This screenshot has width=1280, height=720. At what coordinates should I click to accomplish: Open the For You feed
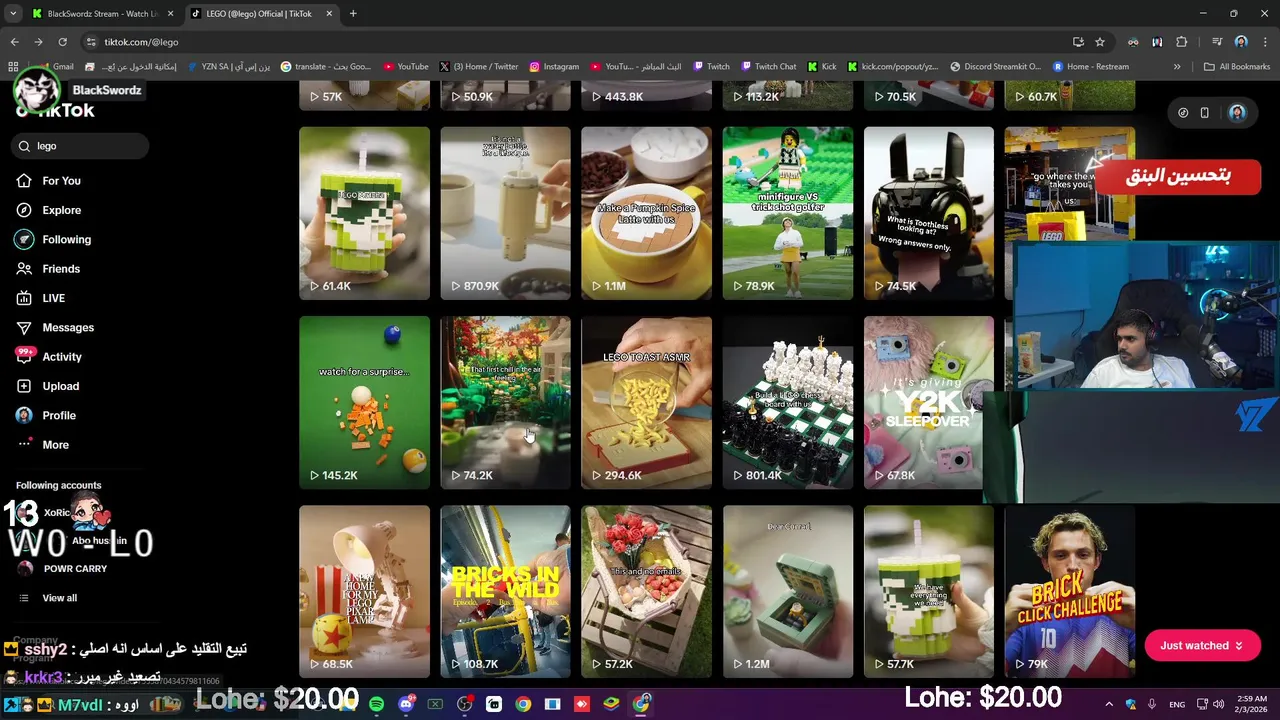[61, 181]
